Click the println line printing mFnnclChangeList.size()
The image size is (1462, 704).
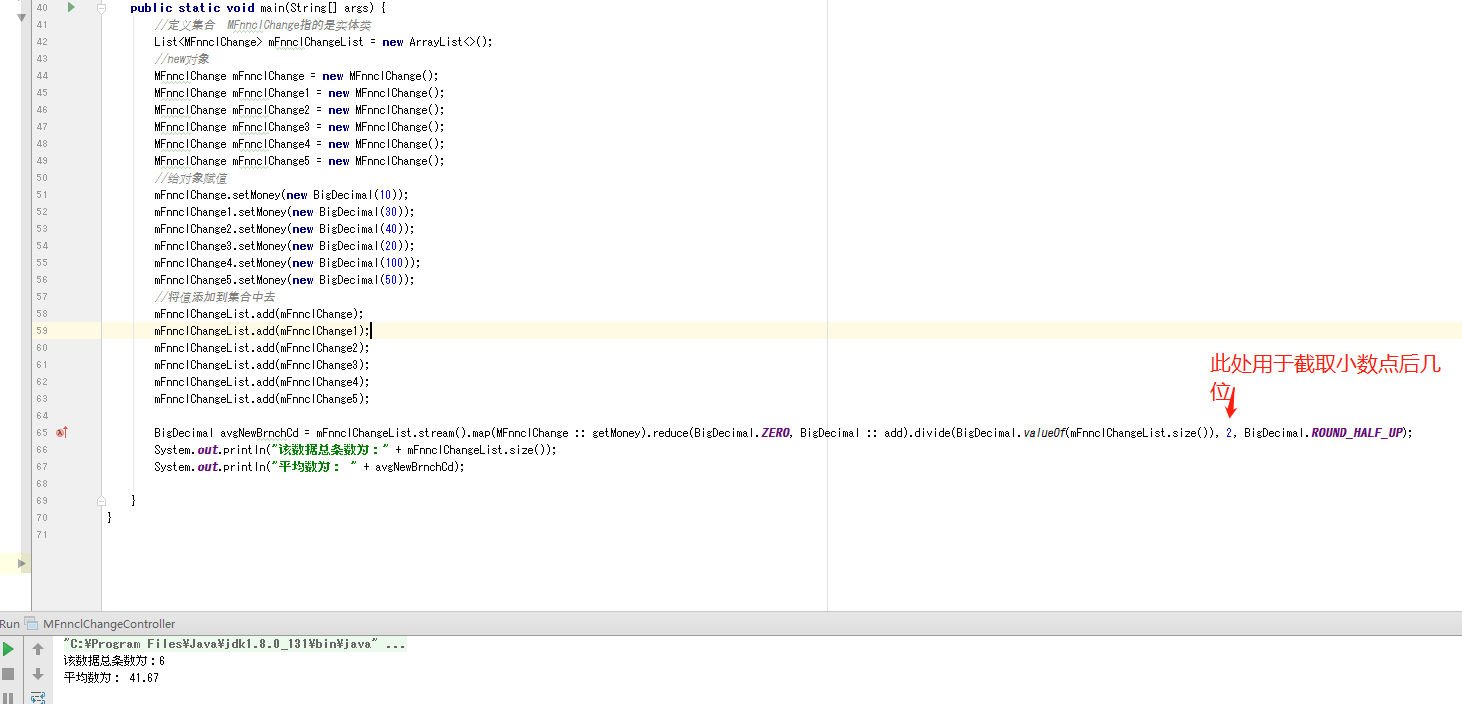click(355, 450)
